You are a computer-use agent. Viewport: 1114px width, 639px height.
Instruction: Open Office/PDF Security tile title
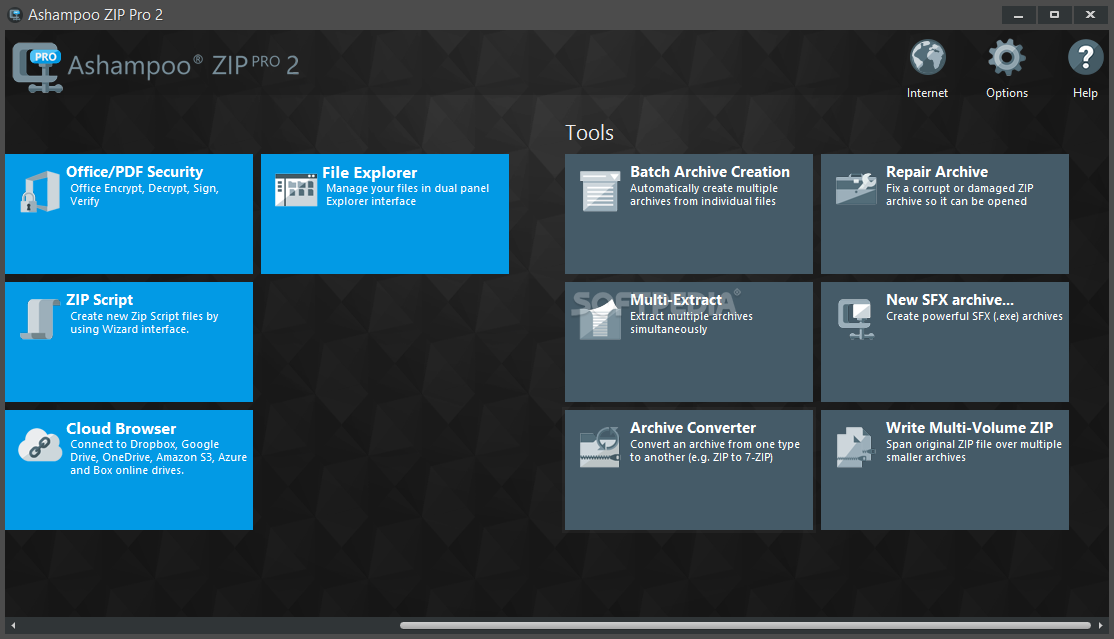[134, 172]
